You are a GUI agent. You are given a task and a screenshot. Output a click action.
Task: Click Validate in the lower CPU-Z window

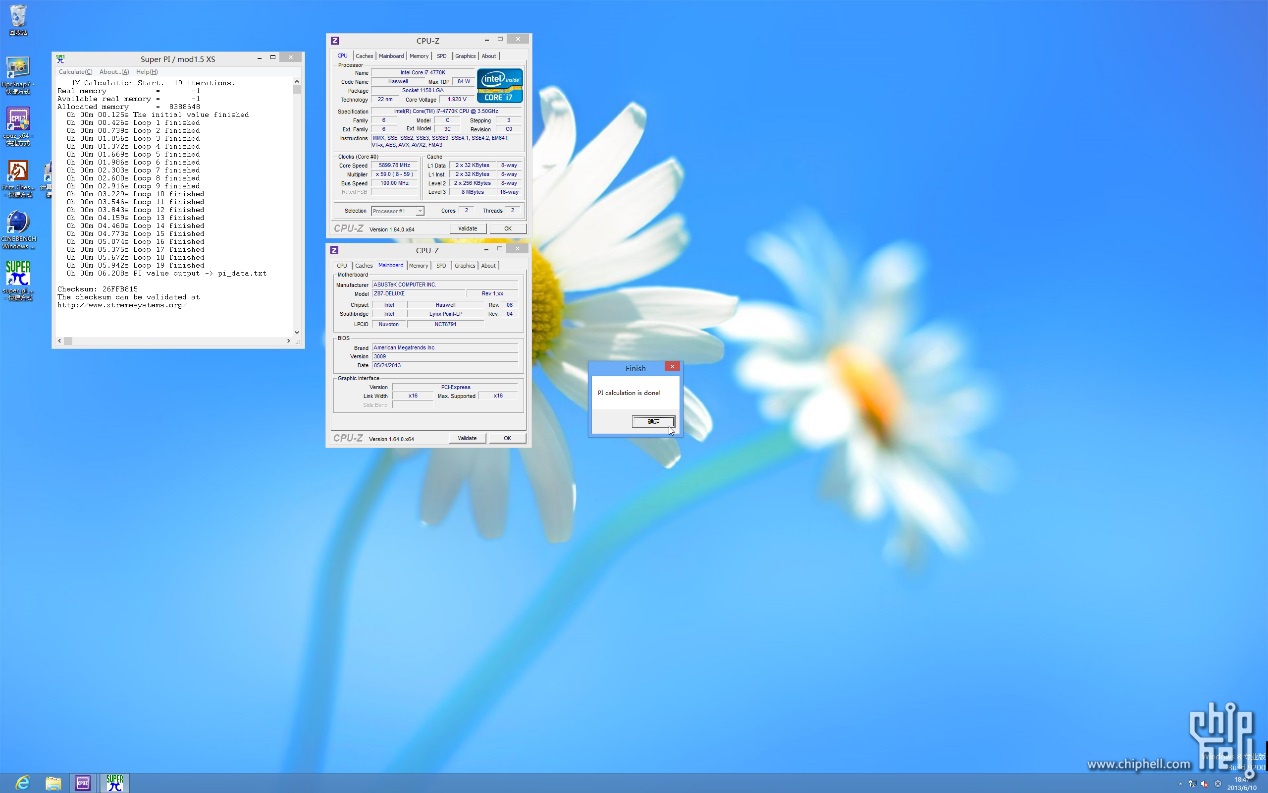(x=467, y=438)
